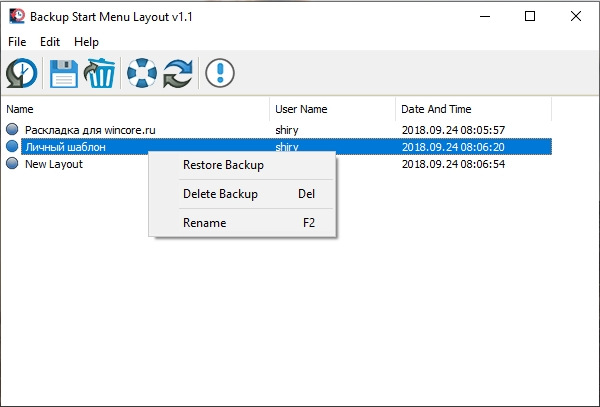Click the app logo icon in title bar
The image size is (600, 407).
tap(17, 16)
